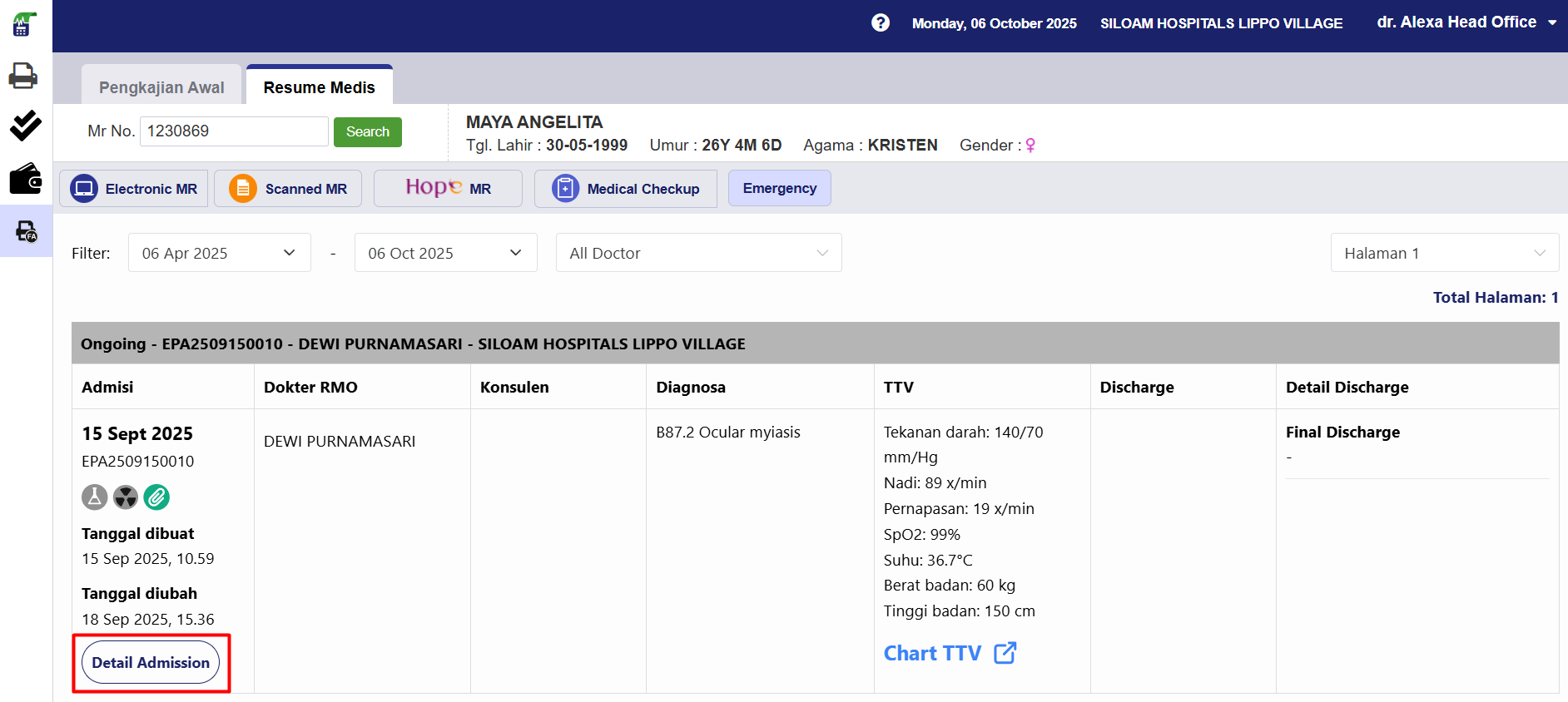Click the green attachment paperclip icon

[156, 497]
